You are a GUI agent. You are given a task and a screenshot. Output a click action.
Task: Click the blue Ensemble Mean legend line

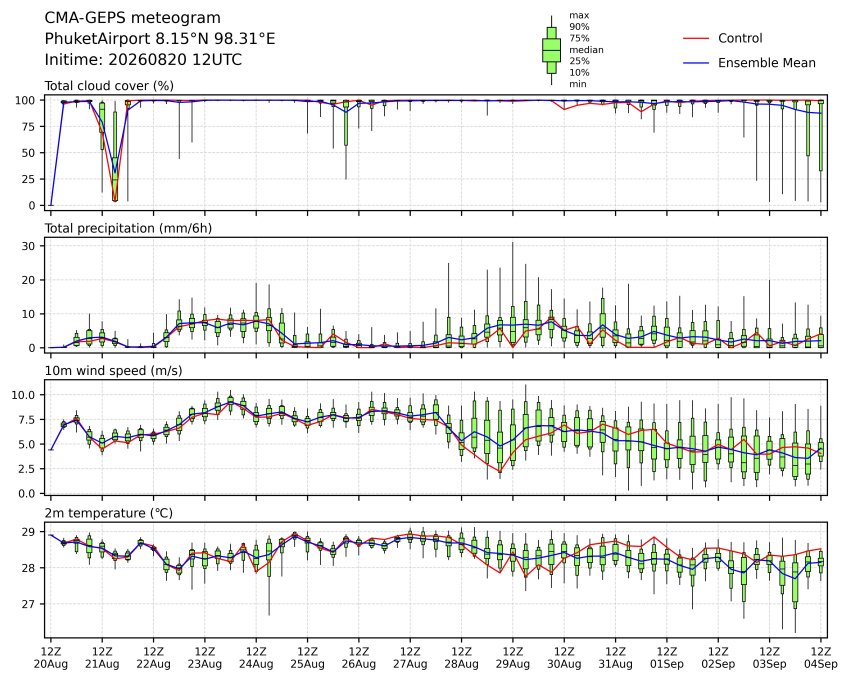pyautogui.click(x=696, y=63)
